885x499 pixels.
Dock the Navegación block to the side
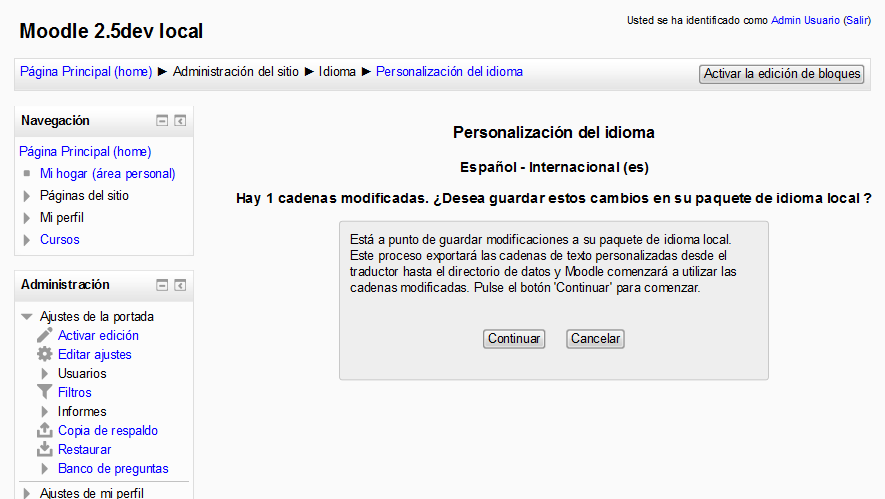point(180,121)
